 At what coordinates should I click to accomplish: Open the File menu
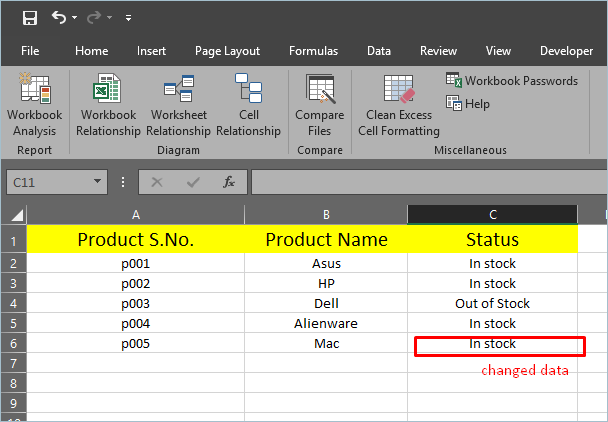pos(30,51)
